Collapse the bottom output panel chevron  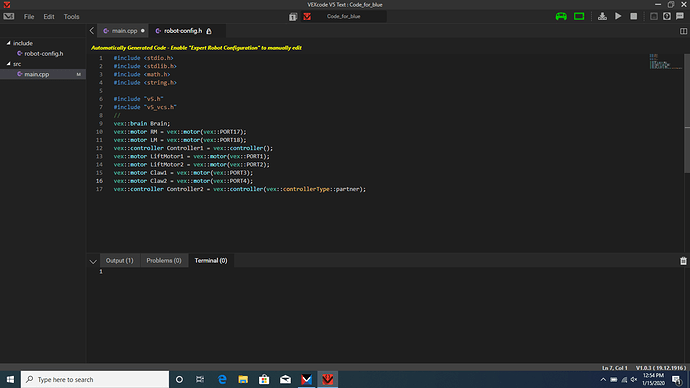click(x=93, y=261)
